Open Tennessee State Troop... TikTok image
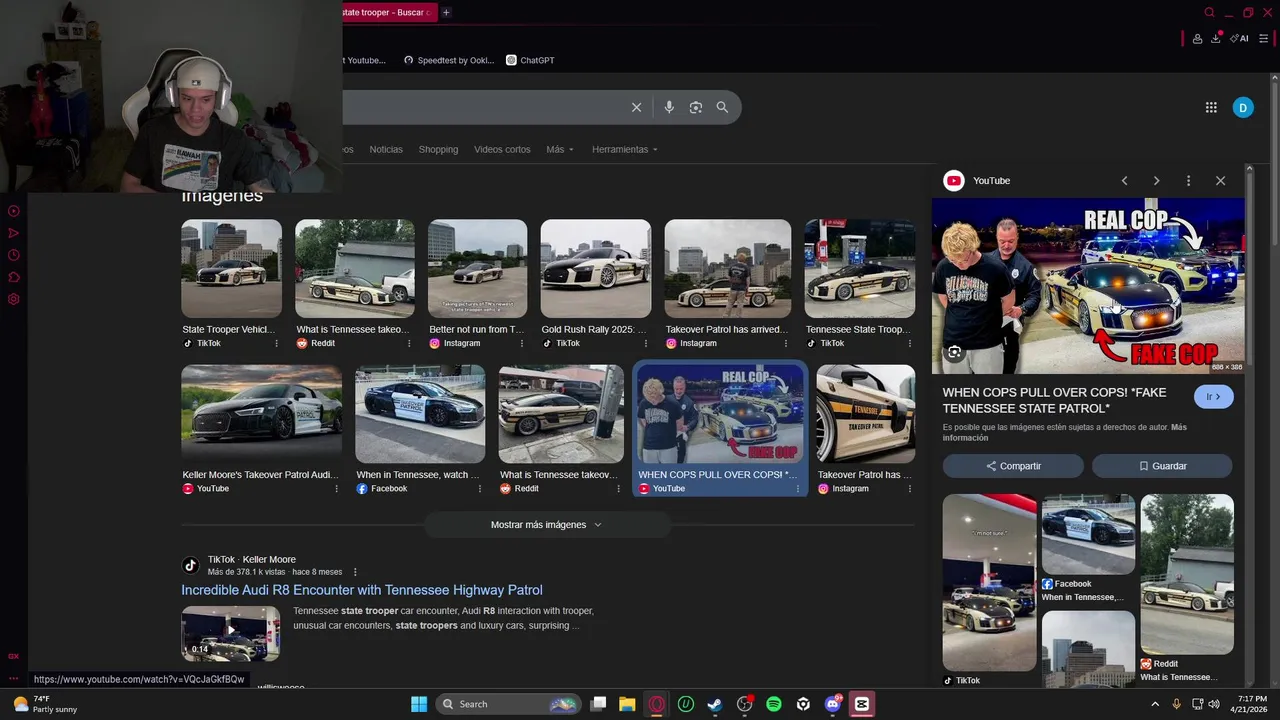Image resolution: width=1280 pixels, height=720 pixels. click(860, 268)
